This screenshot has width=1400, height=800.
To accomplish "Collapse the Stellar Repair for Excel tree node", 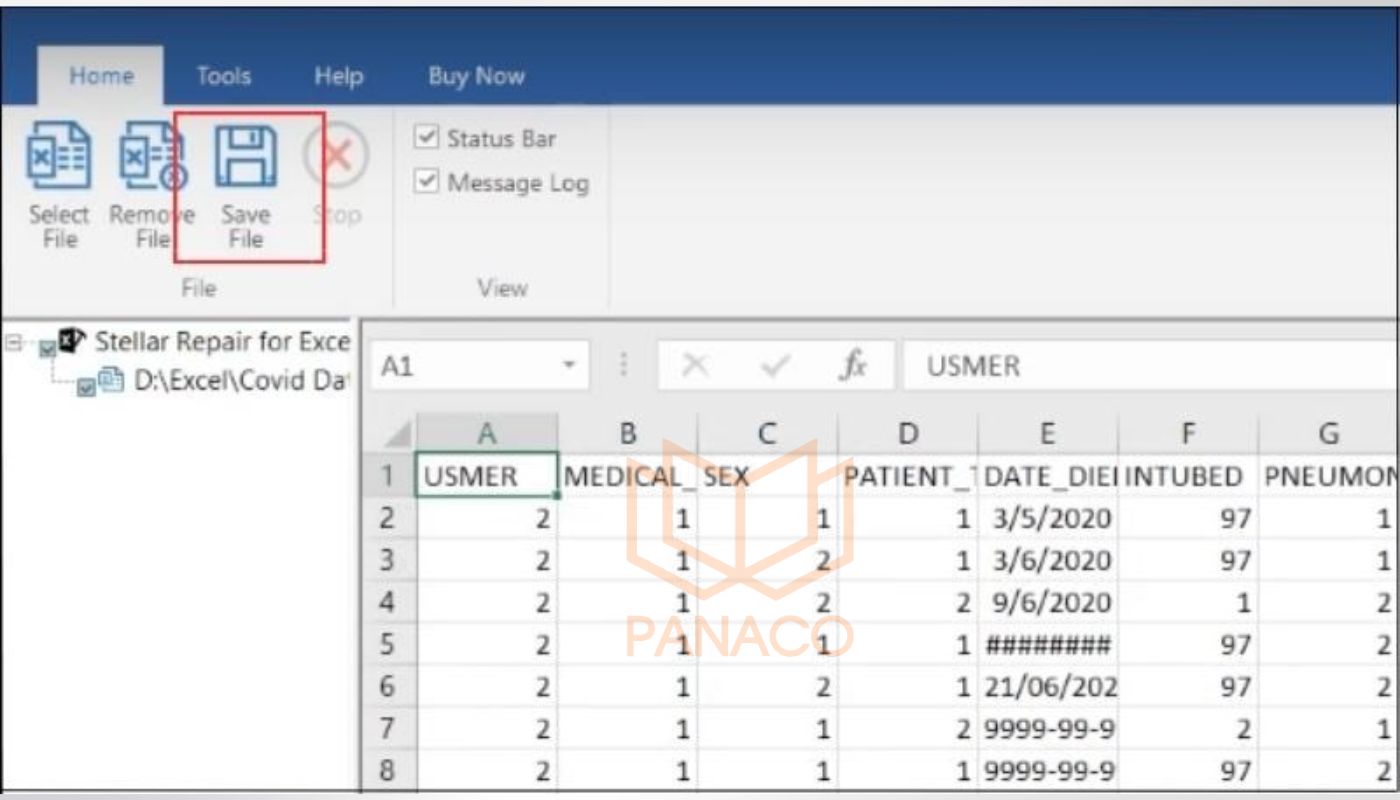I will (x=12, y=342).
